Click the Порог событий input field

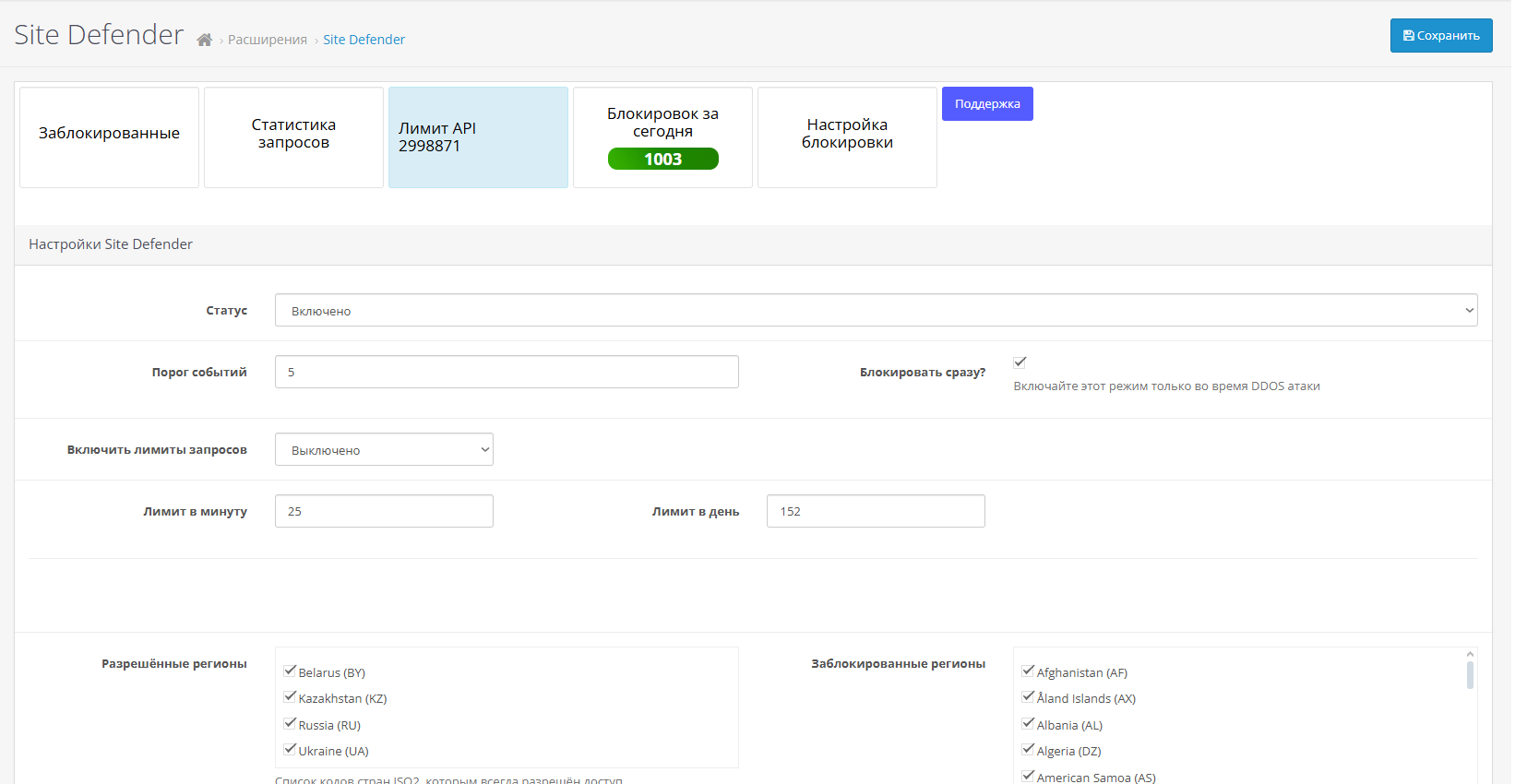507,373
